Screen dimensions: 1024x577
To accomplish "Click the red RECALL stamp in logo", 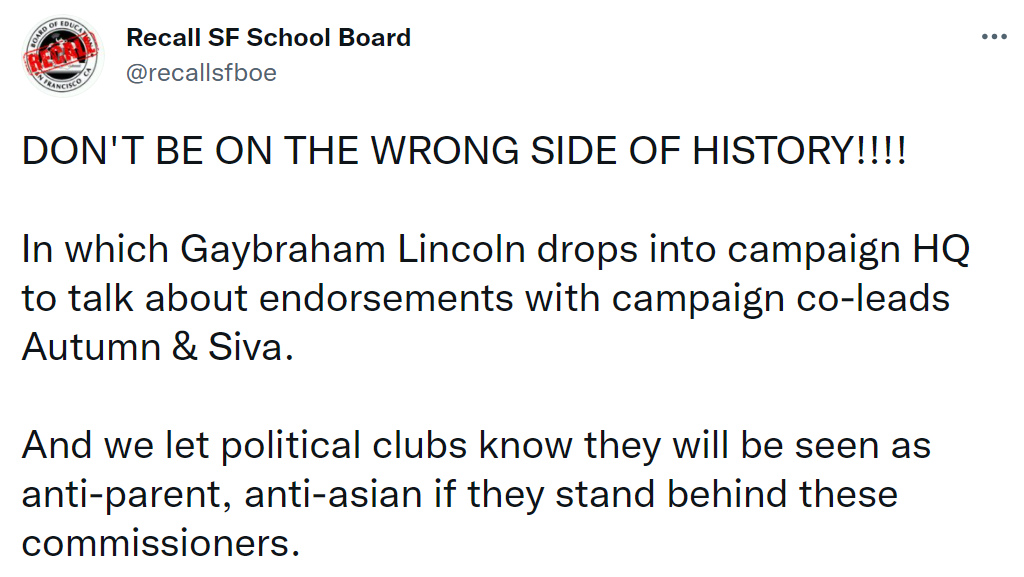I will click(60, 54).
